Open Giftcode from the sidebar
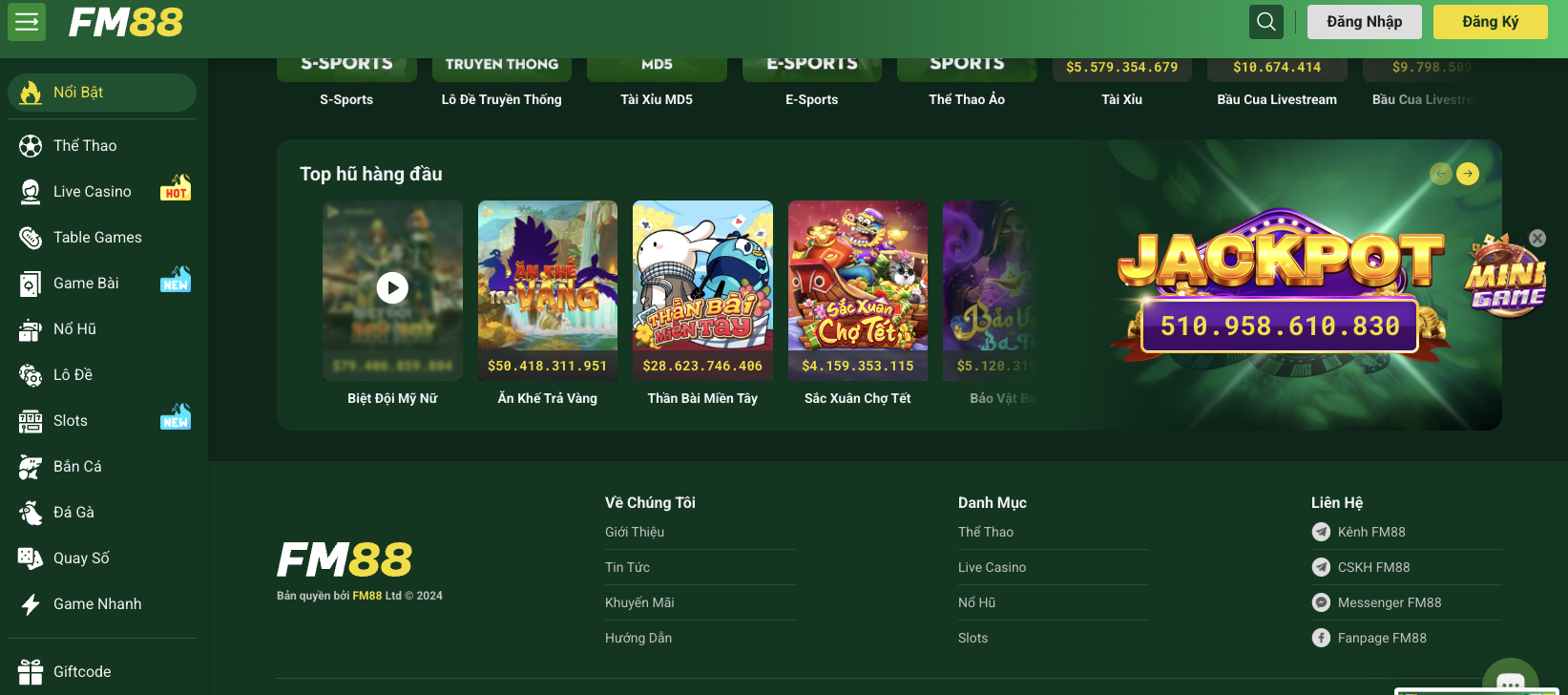The image size is (1568, 695). pyautogui.click(x=82, y=672)
